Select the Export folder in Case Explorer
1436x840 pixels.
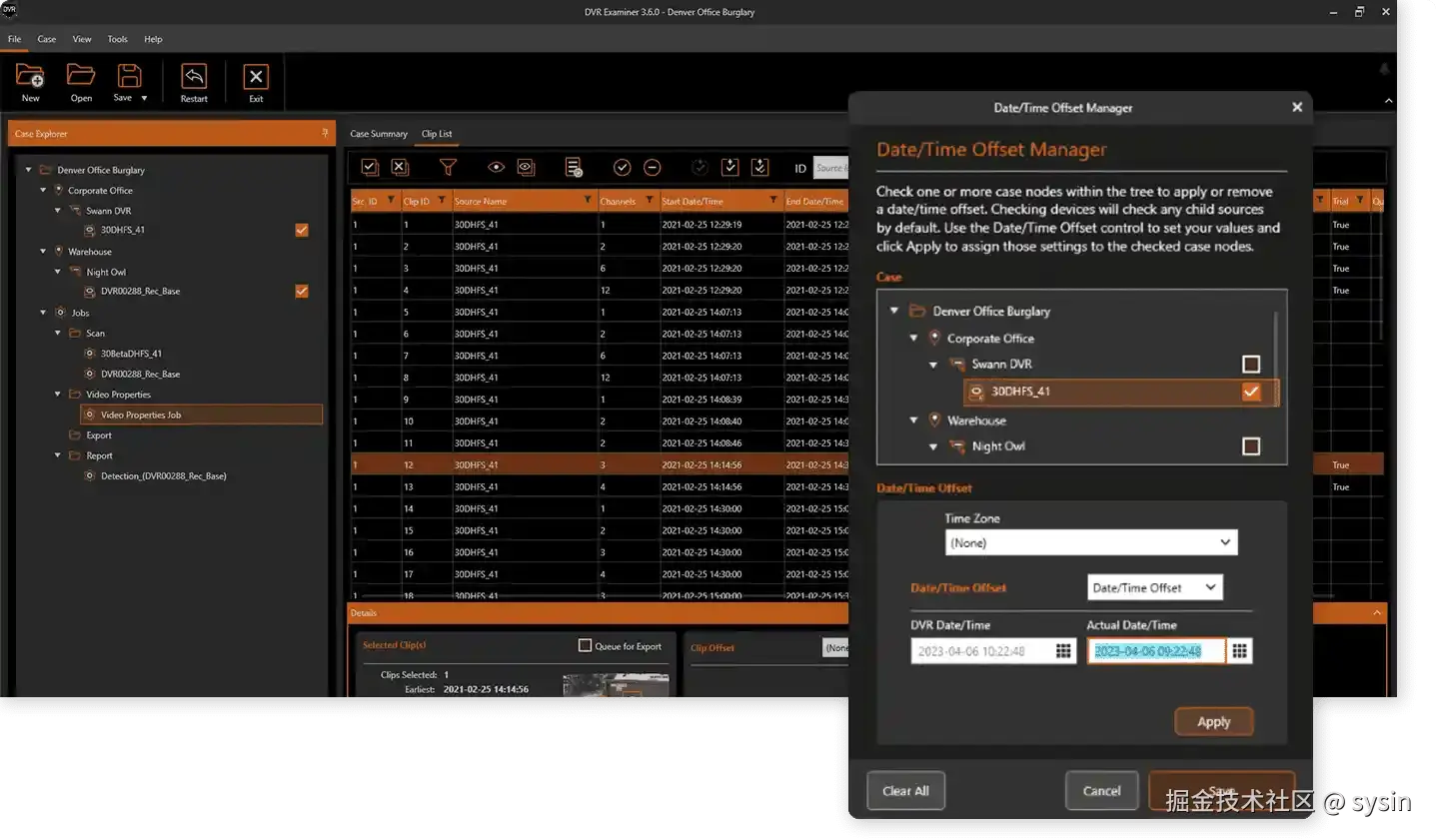[x=99, y=435]
